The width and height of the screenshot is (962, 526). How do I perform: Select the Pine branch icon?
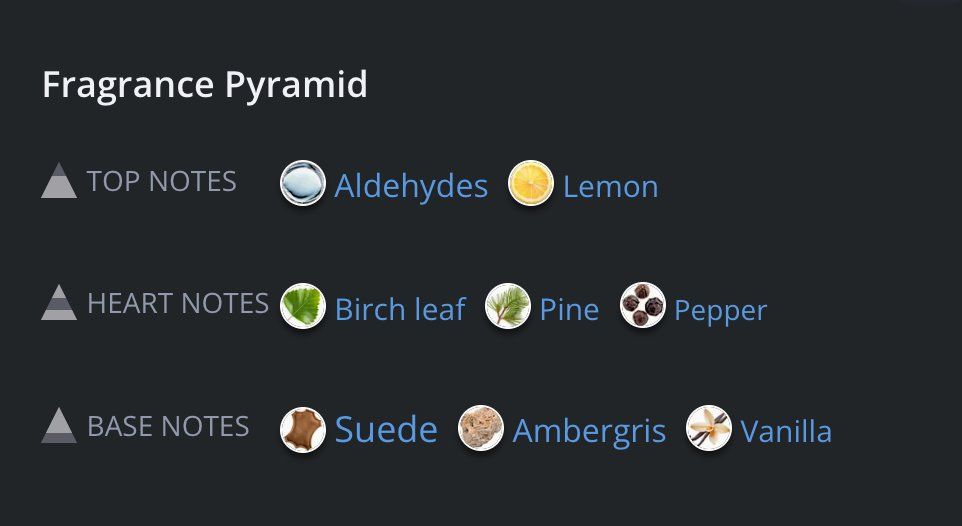[x=508, y=306]
